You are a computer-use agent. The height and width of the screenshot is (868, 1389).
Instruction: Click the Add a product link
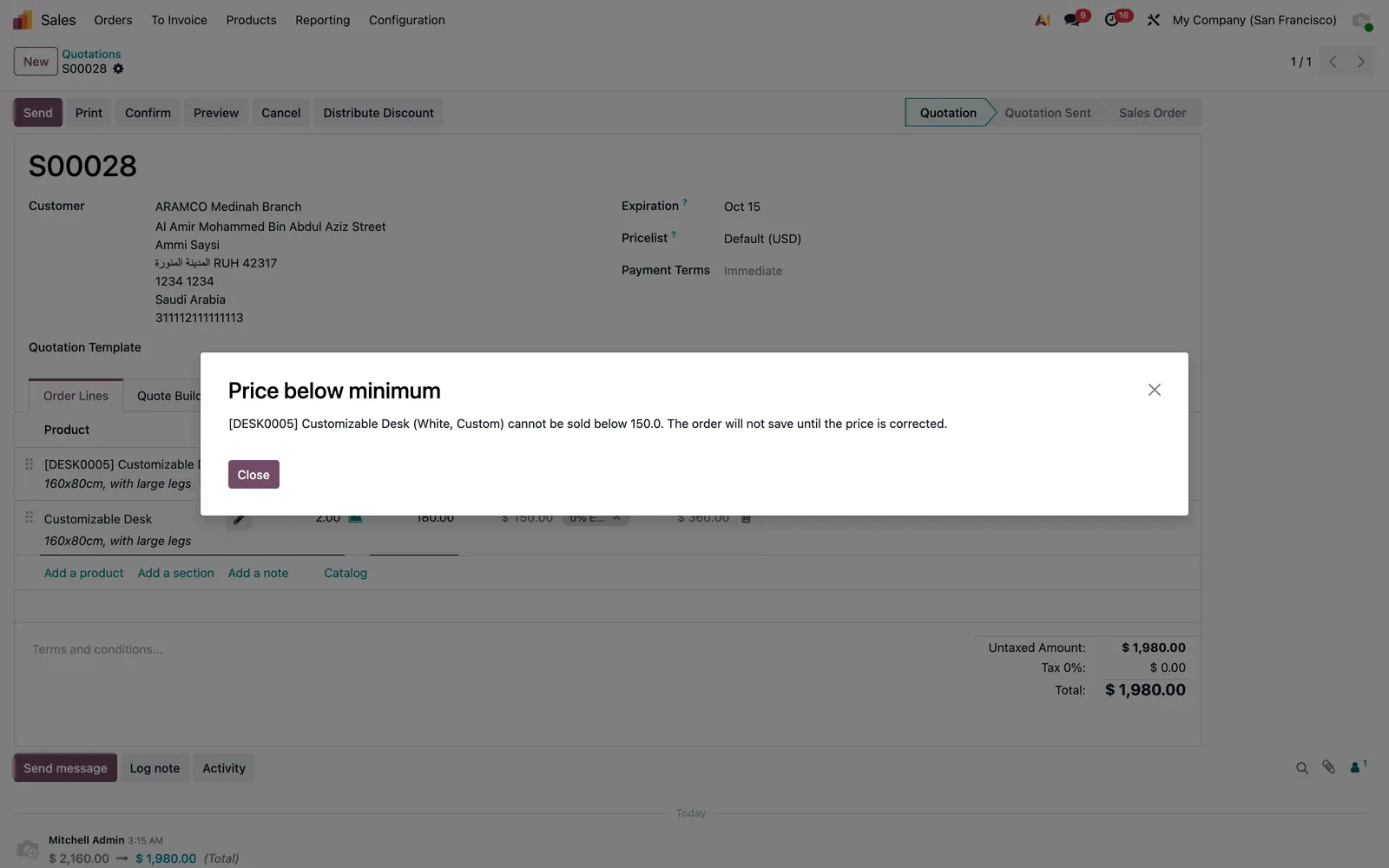click(83, 573)
